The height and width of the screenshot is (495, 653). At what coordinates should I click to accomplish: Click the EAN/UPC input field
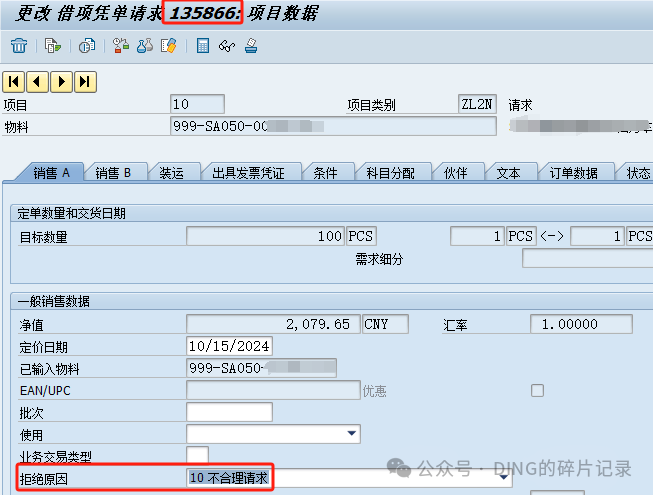273,390
